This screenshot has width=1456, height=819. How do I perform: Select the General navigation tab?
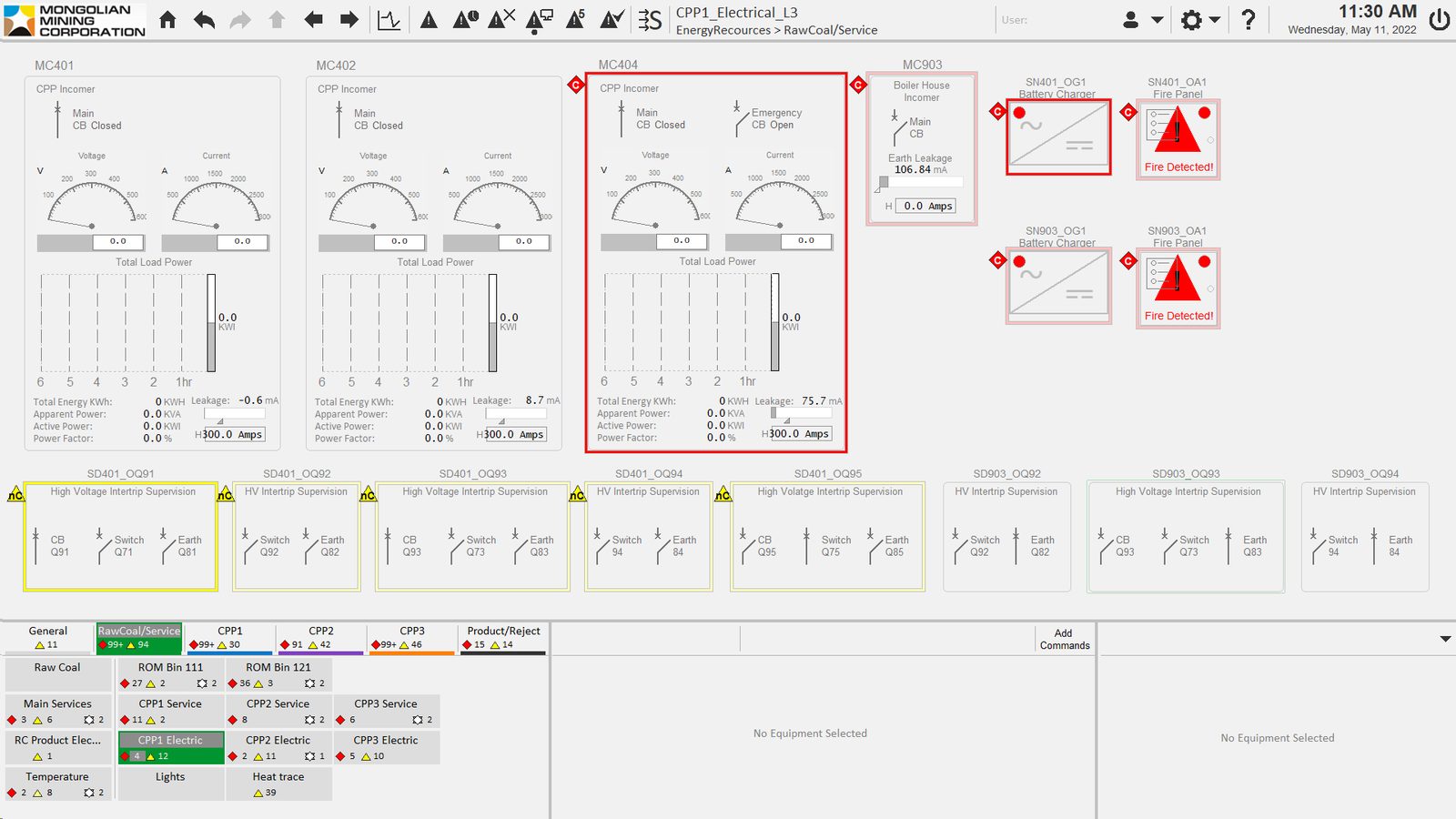(48, 638)
